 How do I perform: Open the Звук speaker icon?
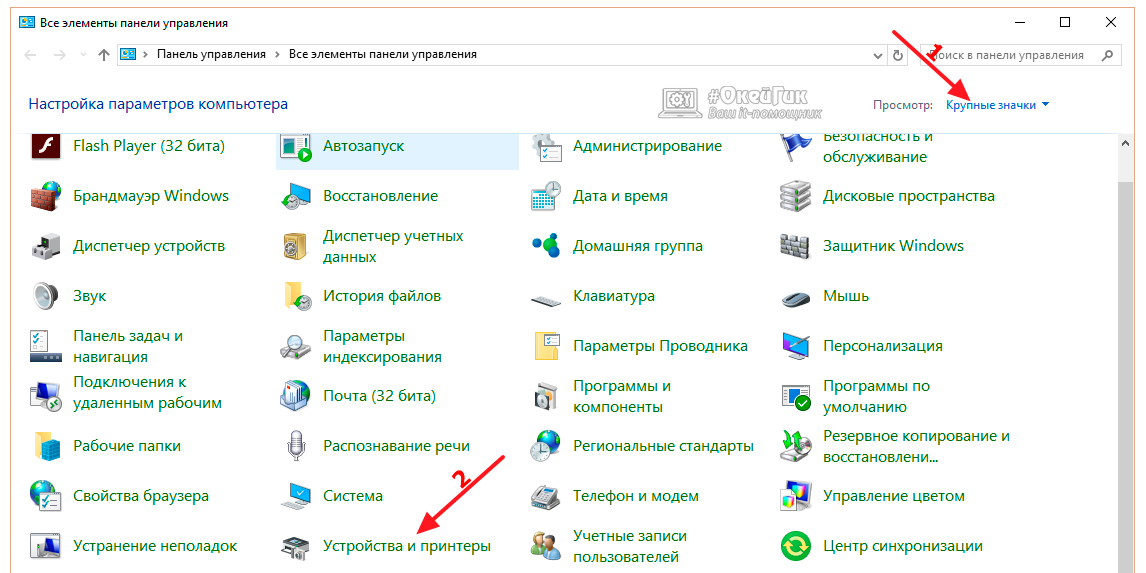[x=45, y=297]
